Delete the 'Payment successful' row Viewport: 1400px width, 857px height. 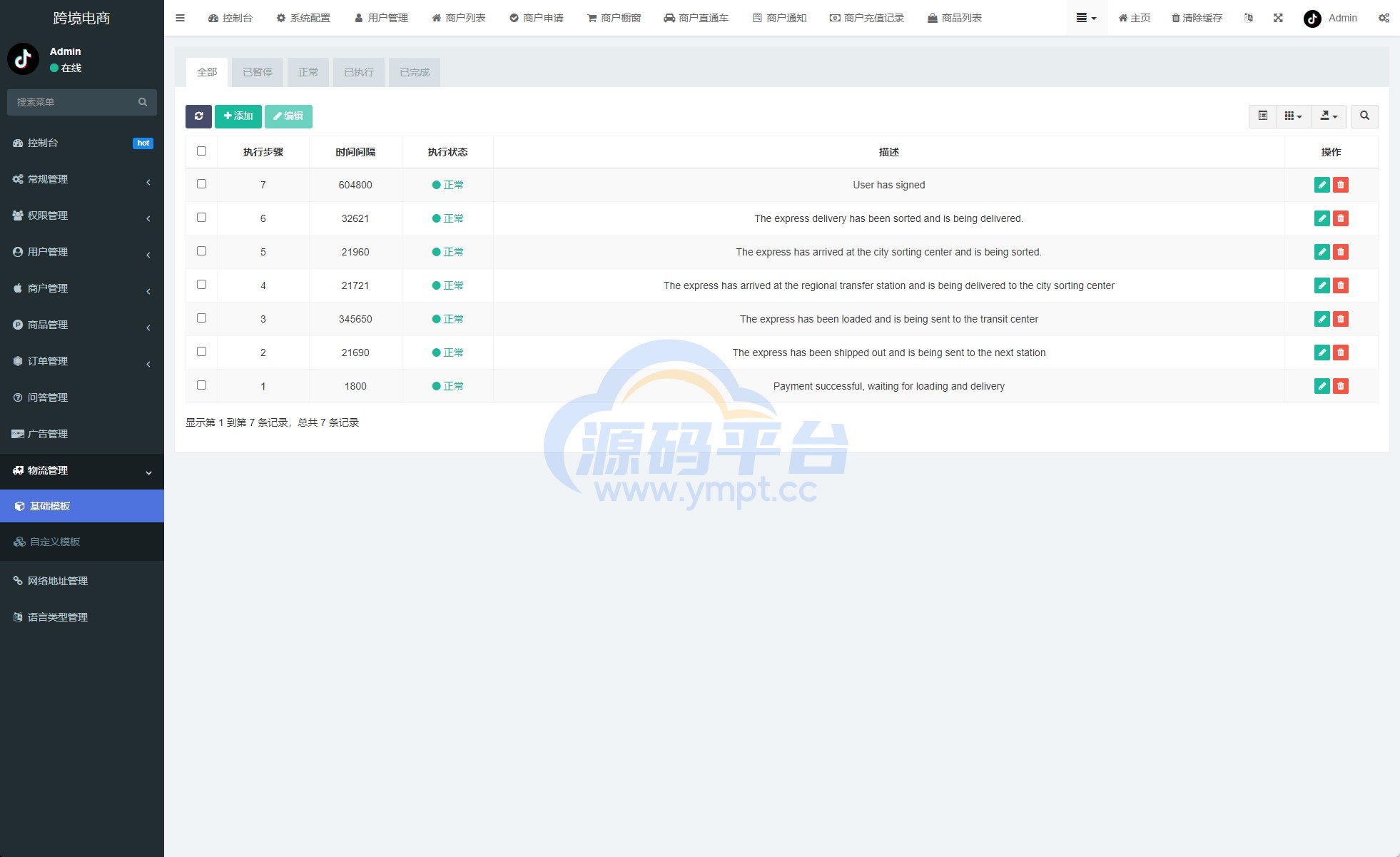[1341, 386]
